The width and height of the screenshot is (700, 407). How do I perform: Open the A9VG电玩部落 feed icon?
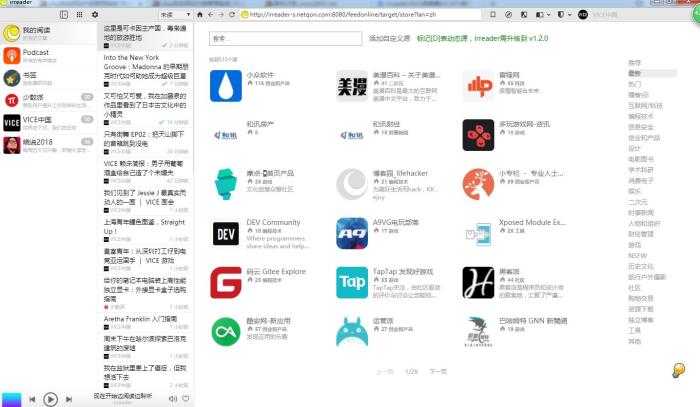coord(351,232)
